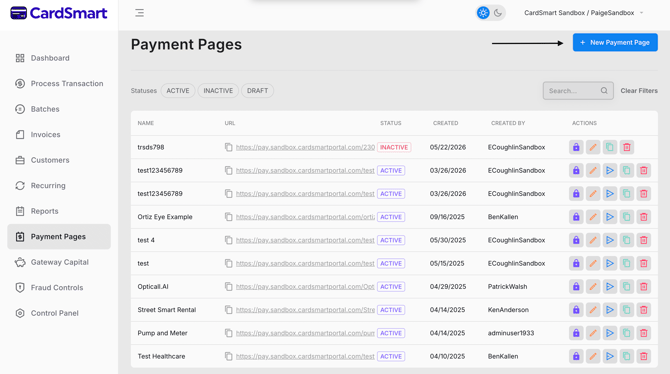
Task: Duplicate Opticall.AI payment page
Action: coord(626,286)
